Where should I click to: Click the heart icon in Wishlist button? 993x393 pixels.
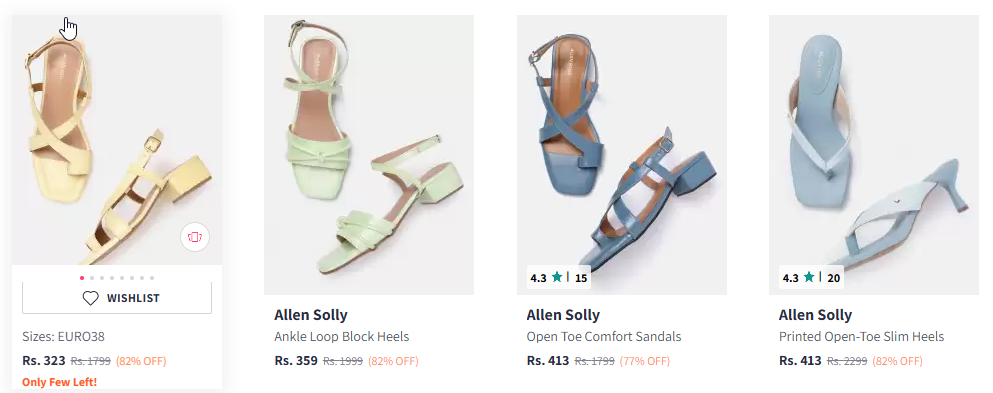91,298
